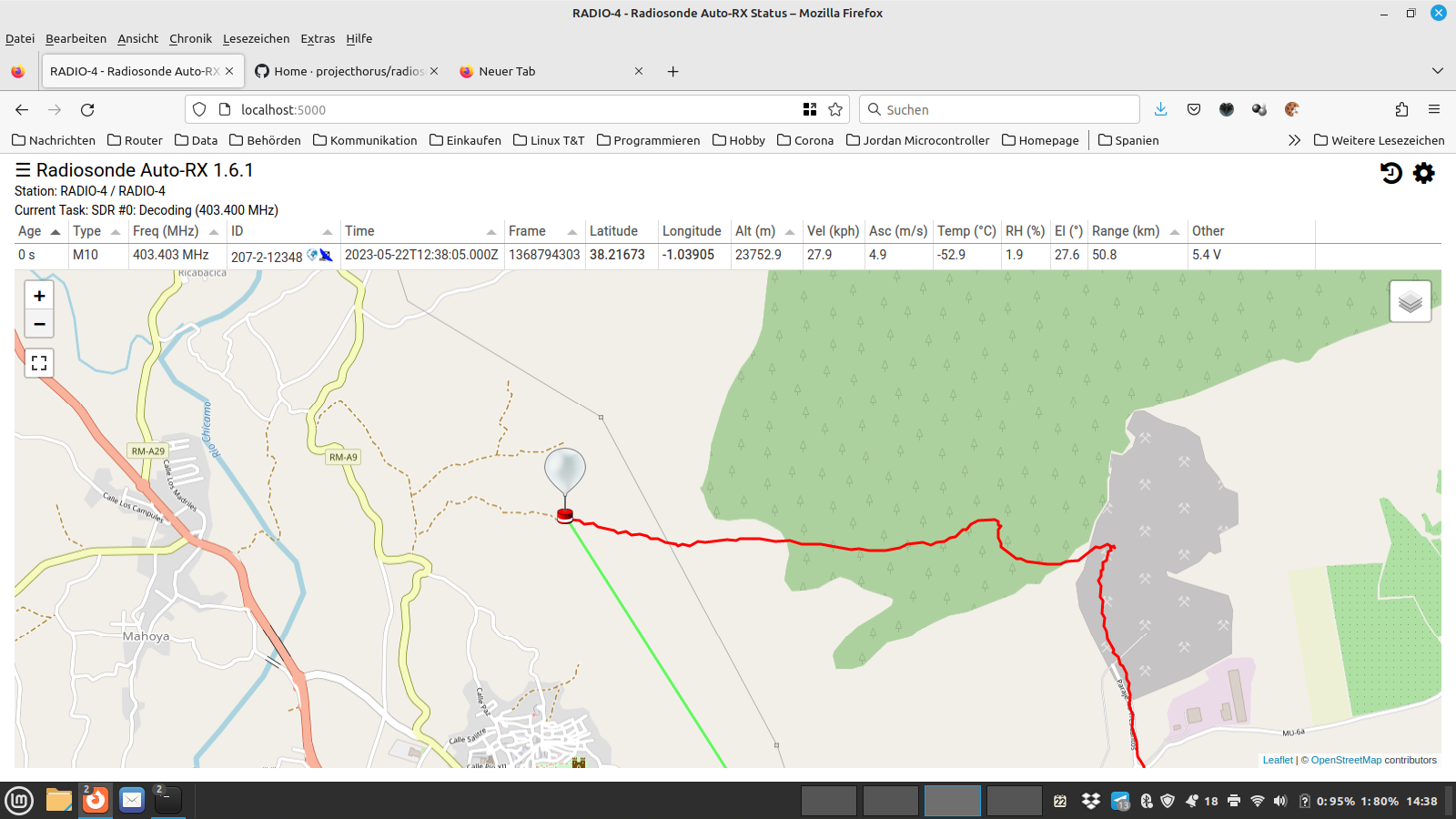This screenshot has width=1456, height=819.
Task: Reload the current page
Action: tap(87, 109)
